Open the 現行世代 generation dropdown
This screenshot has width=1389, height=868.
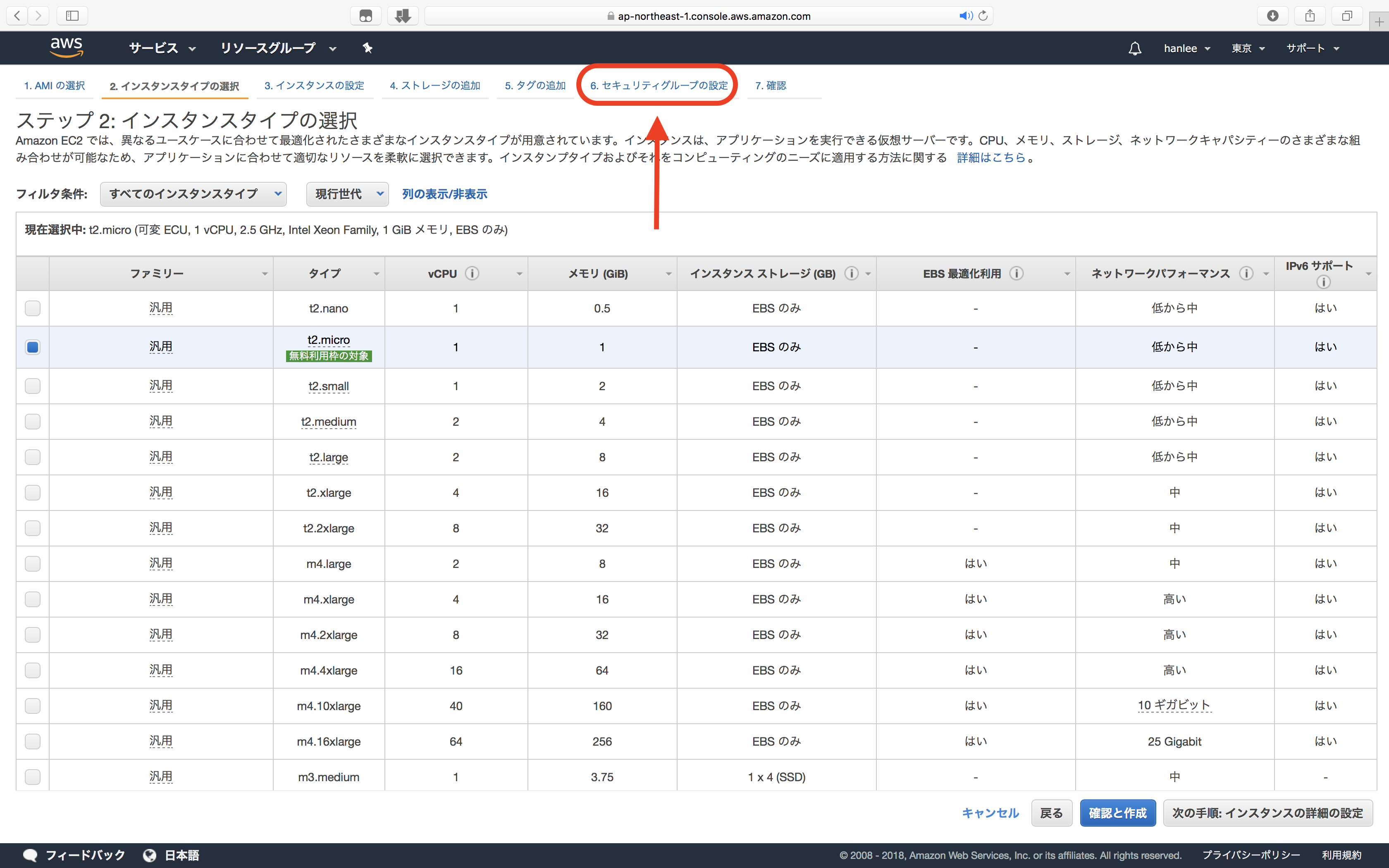tap(347, 194)
